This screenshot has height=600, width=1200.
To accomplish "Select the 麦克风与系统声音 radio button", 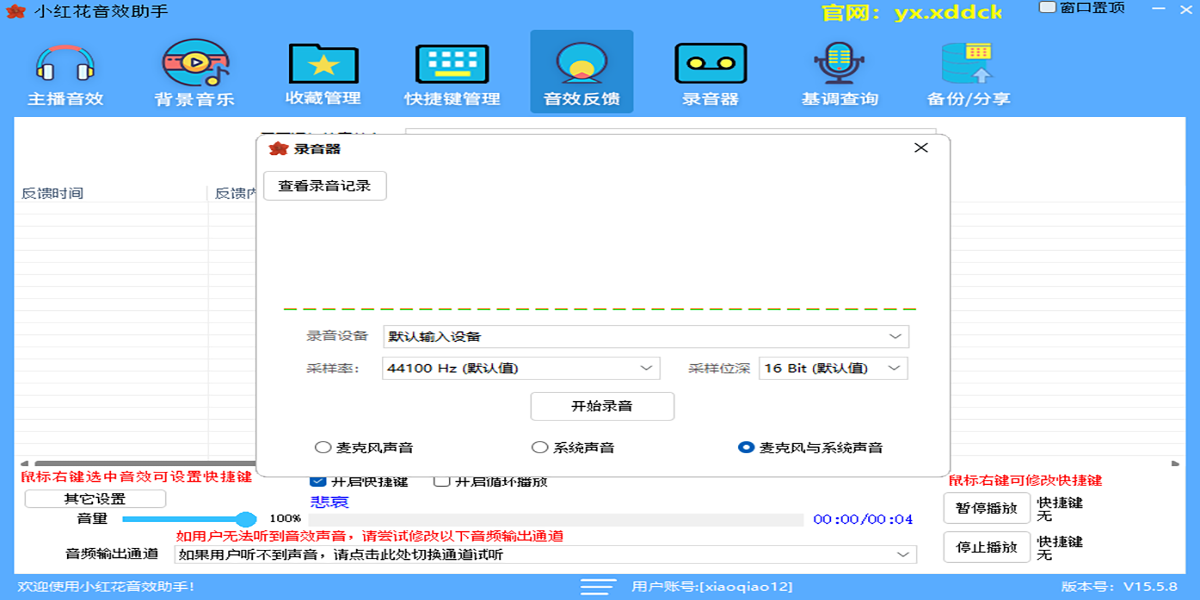I will 745,448.
